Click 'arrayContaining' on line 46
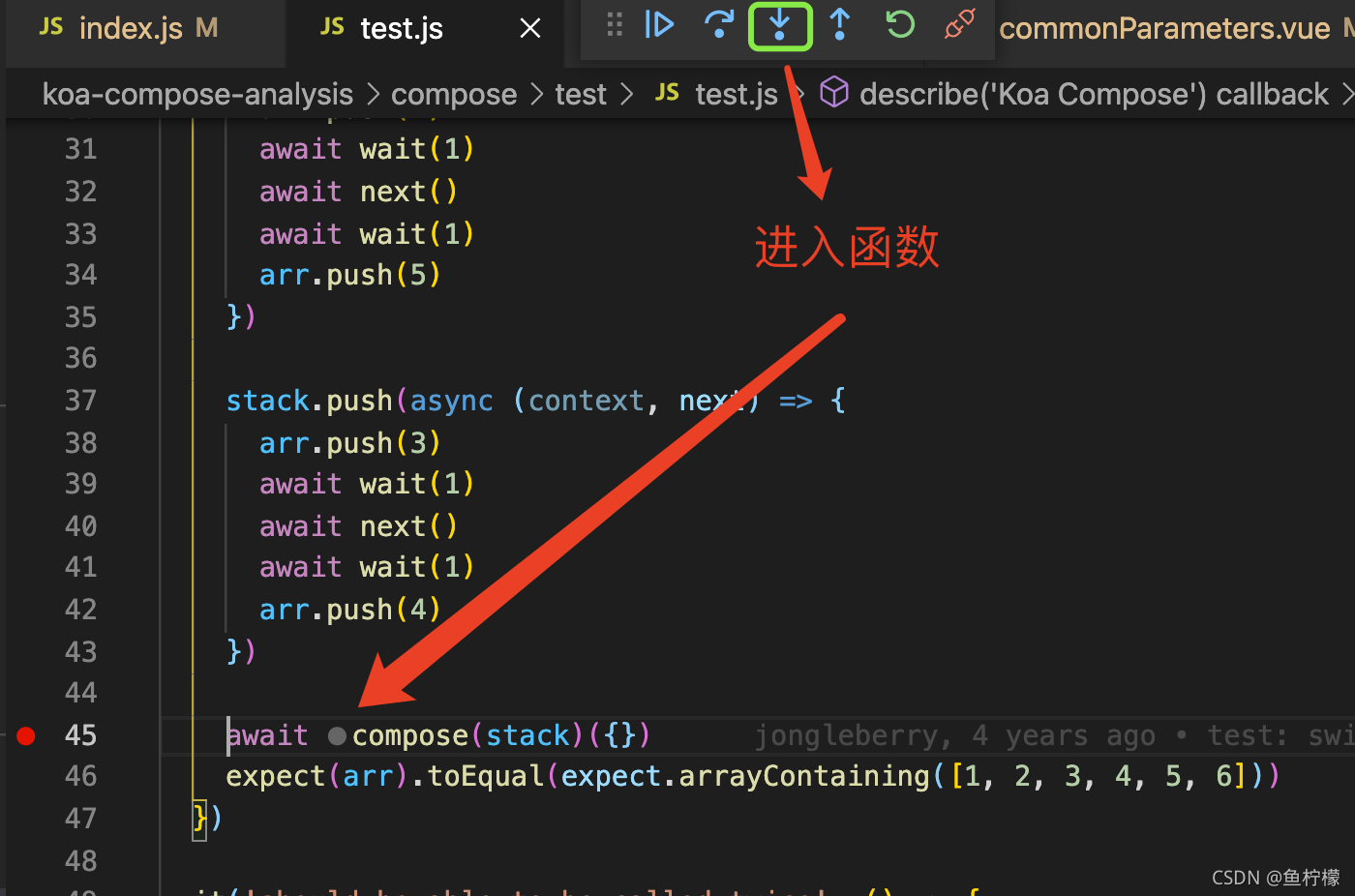The height and width of the screenshot is (896, 1355). pyautogui.click(x=804, y=776)
